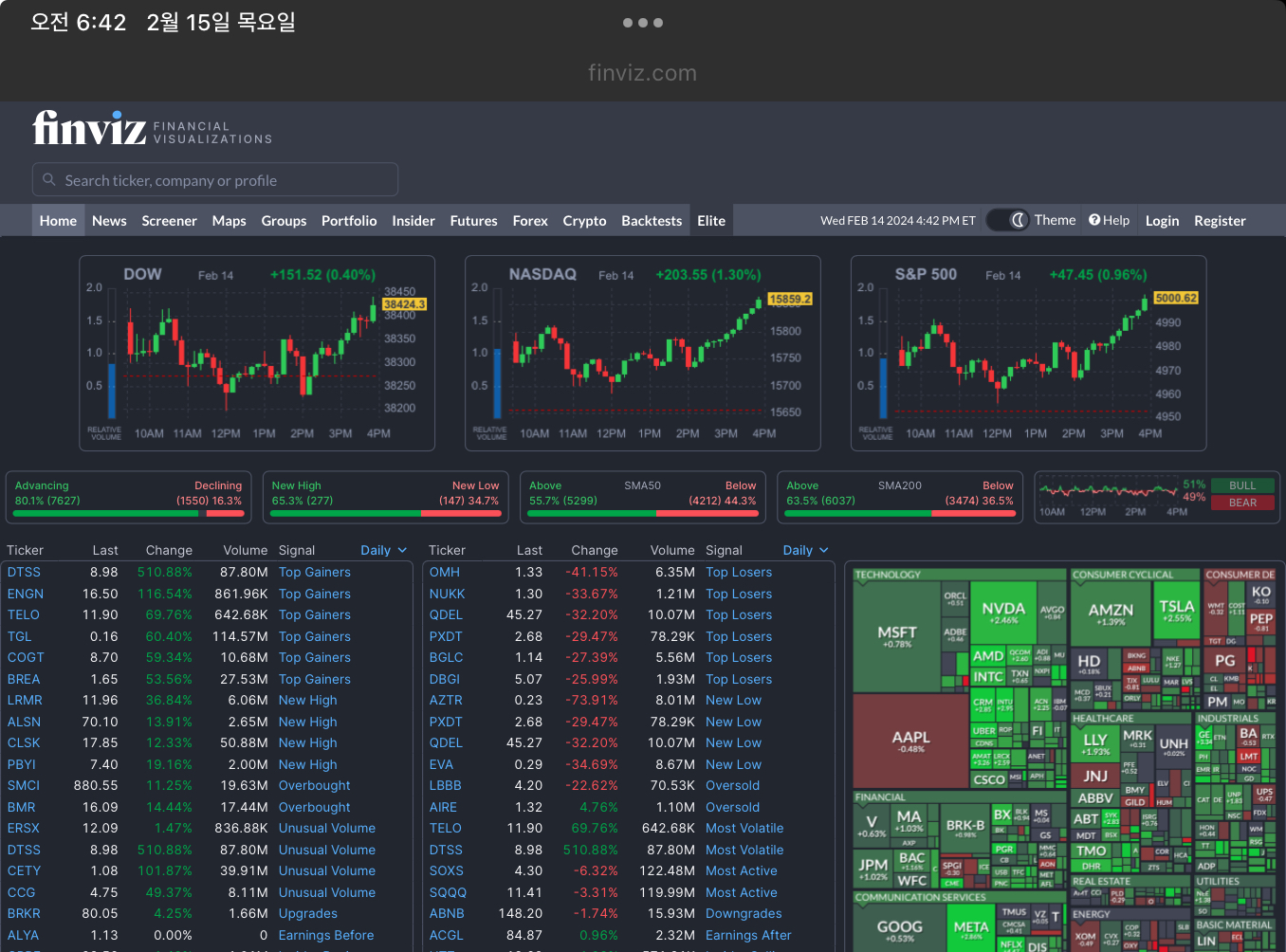Click the Login link

1162,220
